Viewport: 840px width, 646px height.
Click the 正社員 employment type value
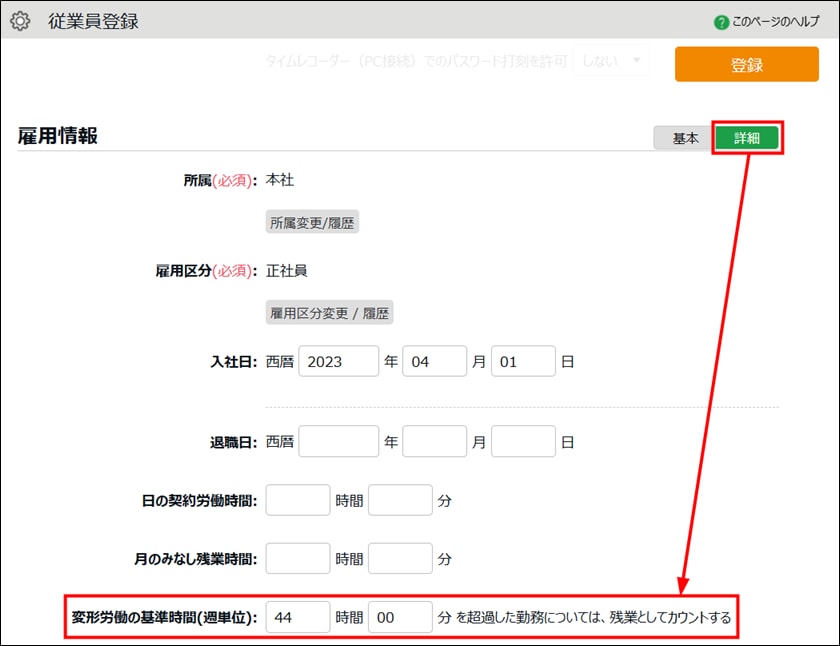(287, 271)
